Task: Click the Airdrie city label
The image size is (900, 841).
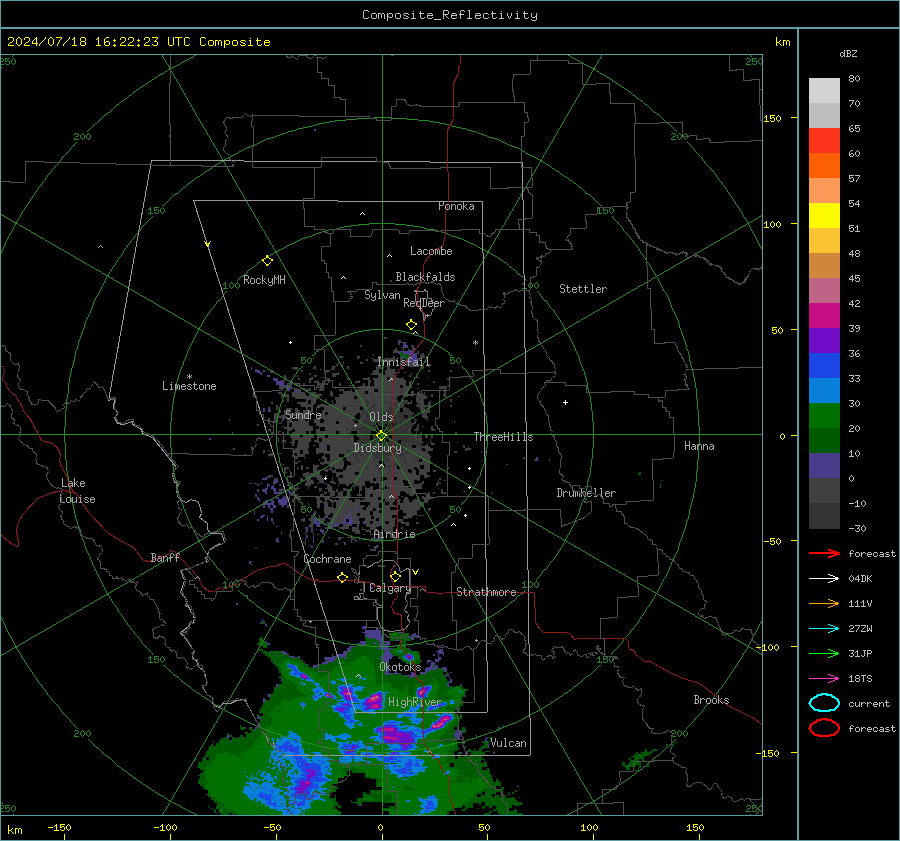Action: [394, 534]
